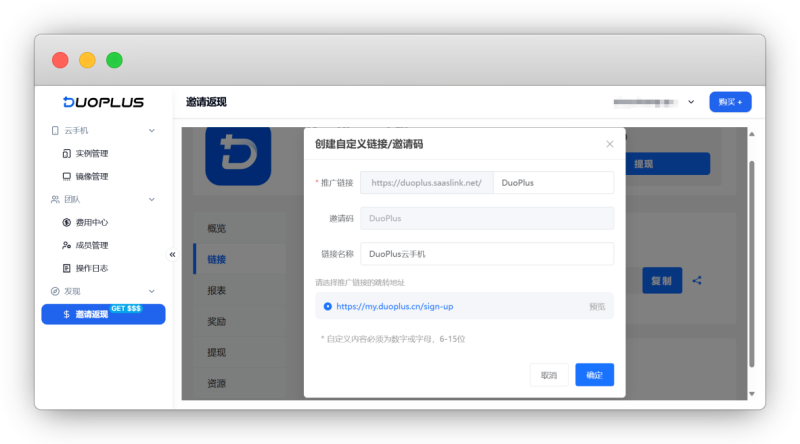Open 实例管理 in the sidebar
Viewport: 800px width, 444px height.
click(92, 154)
